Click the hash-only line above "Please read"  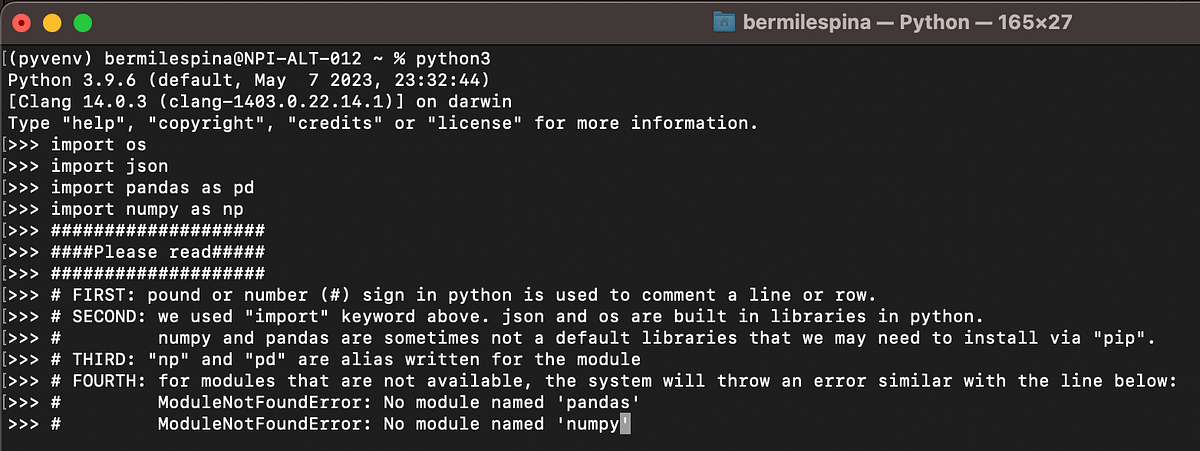134,231
